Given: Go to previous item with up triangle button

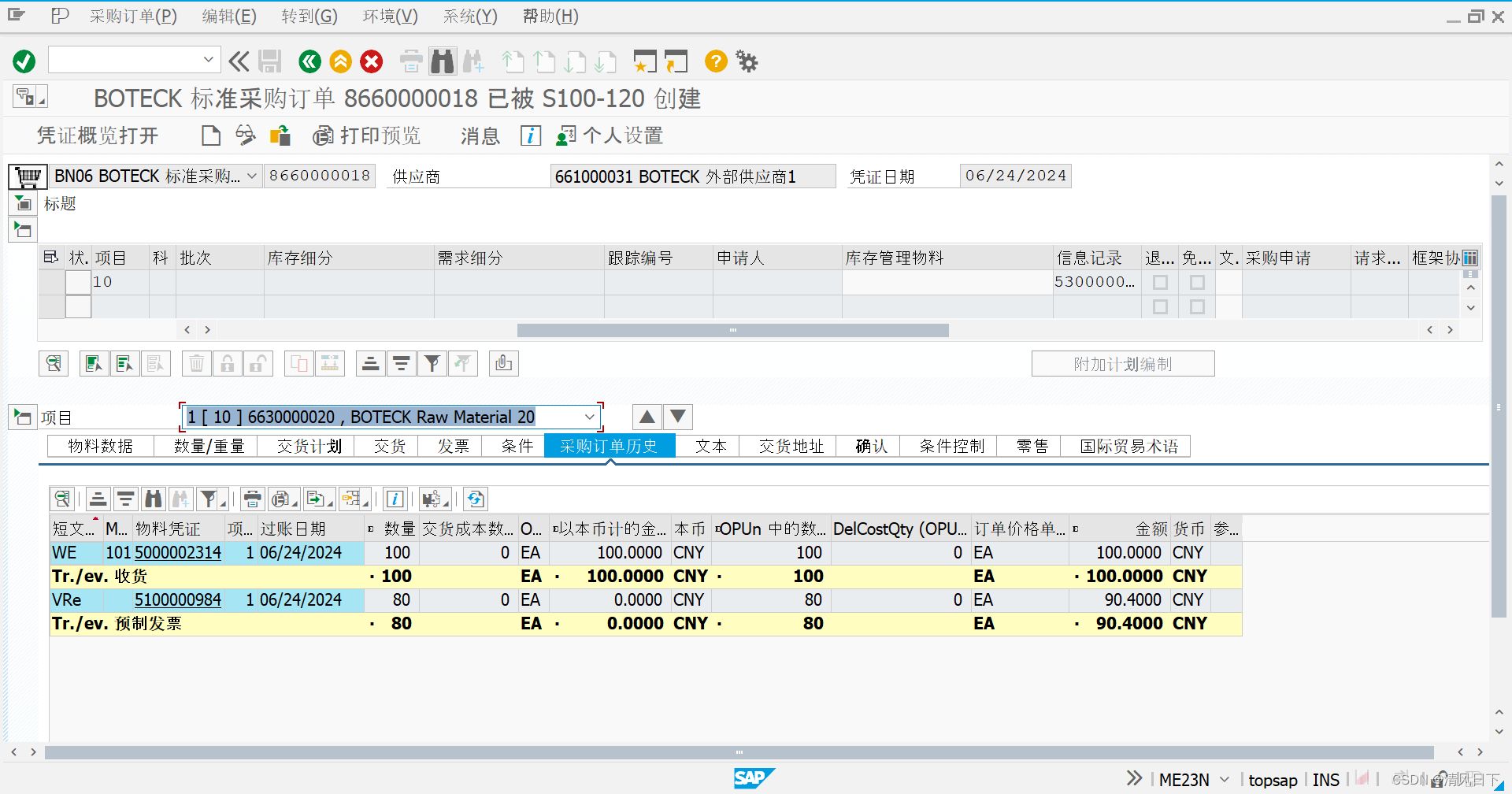Looking at the screenshot, I should (647, 417).
